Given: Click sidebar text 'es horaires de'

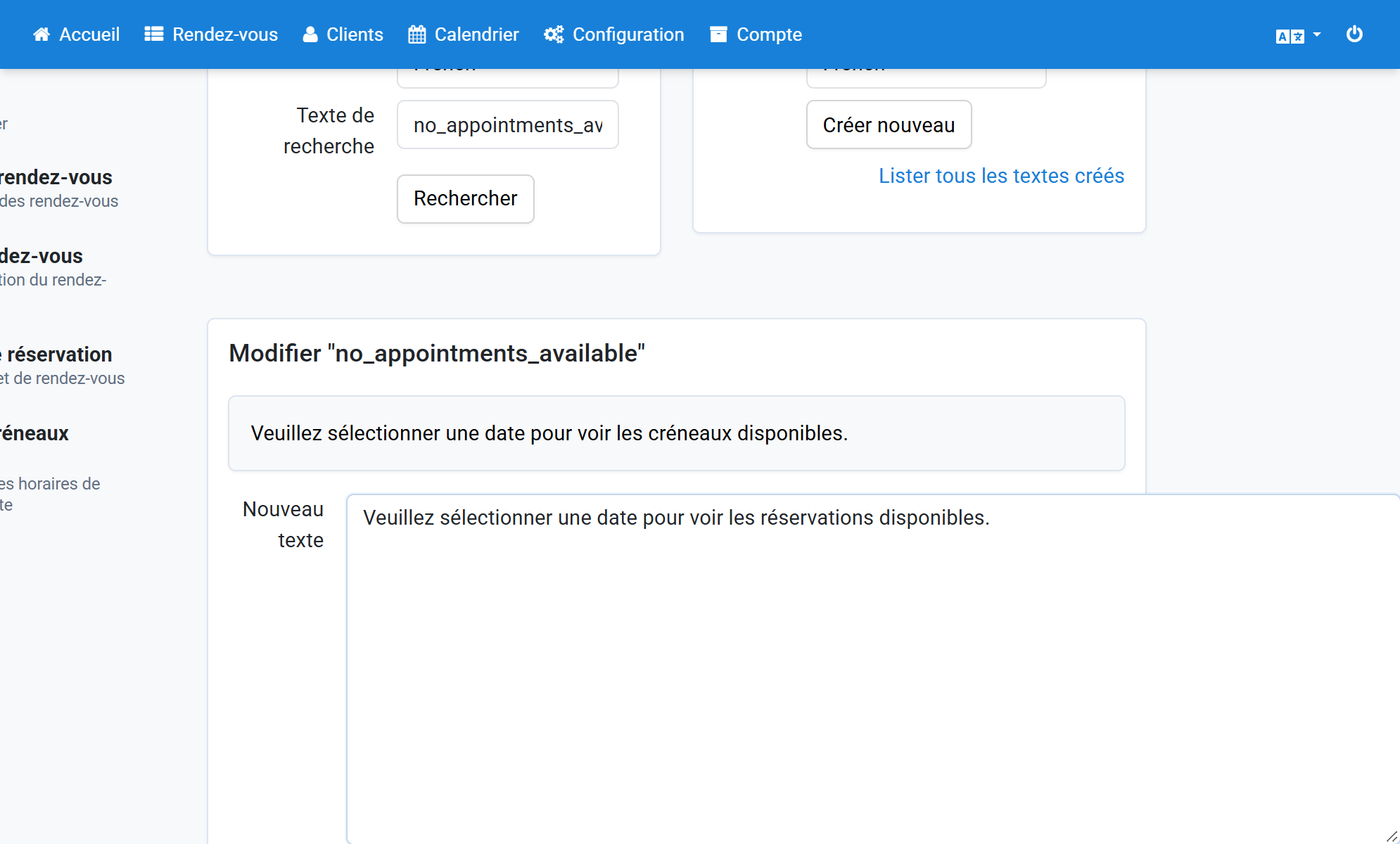Looking at the screenshot, I should 50,484.
